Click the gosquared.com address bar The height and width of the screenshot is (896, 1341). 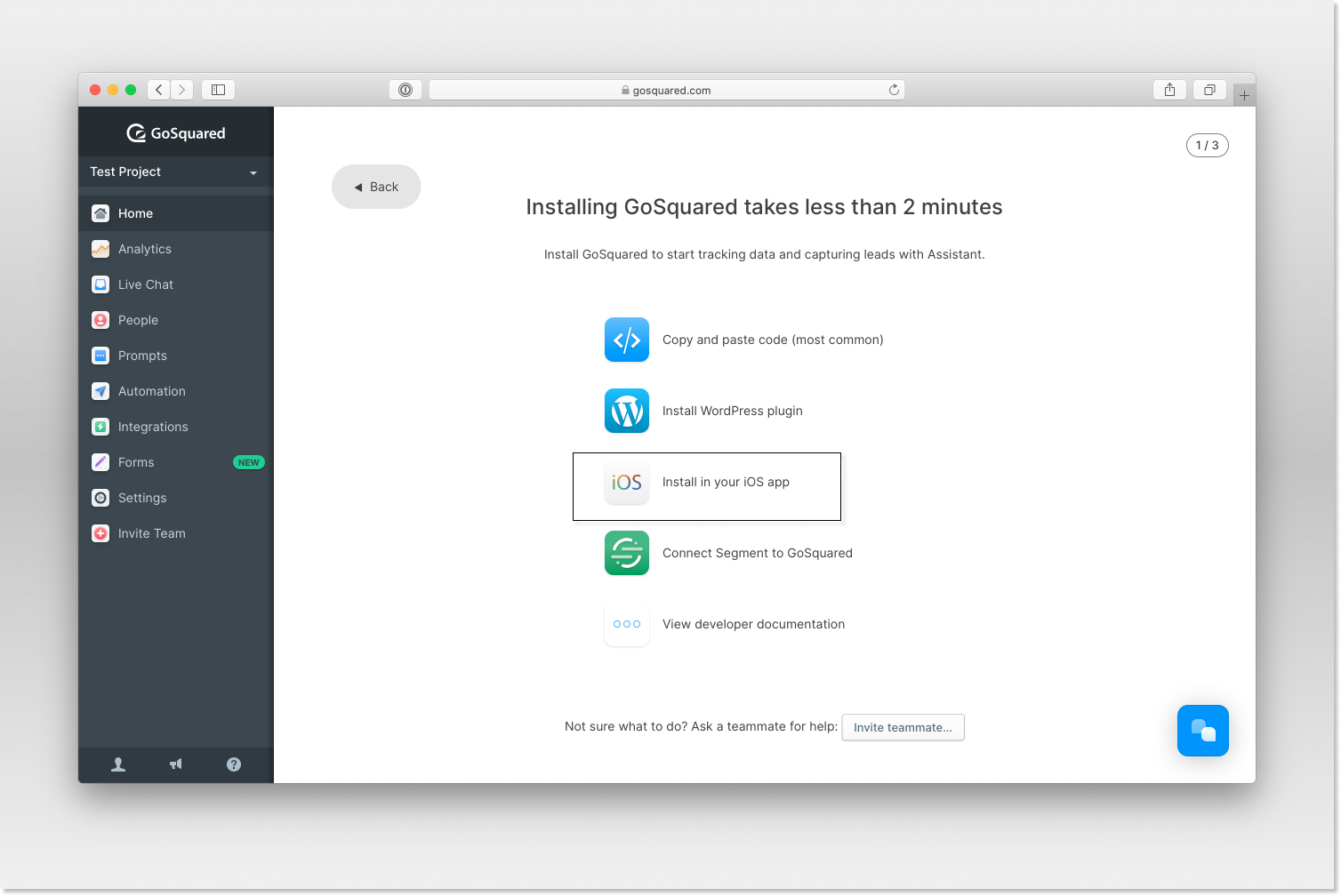pyautogui.click(x=667, y=90)
